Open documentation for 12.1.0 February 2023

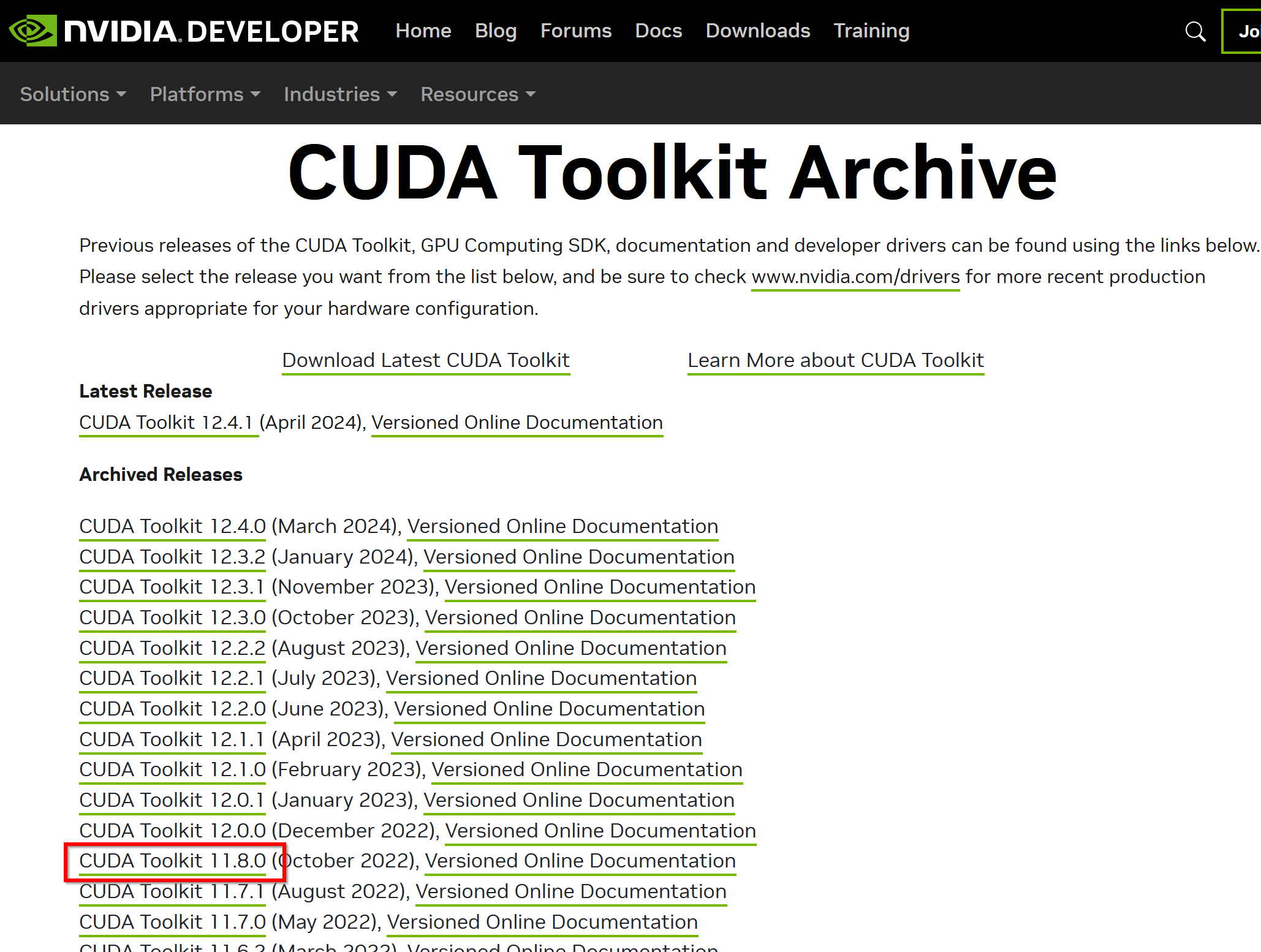tap(587, 769)
